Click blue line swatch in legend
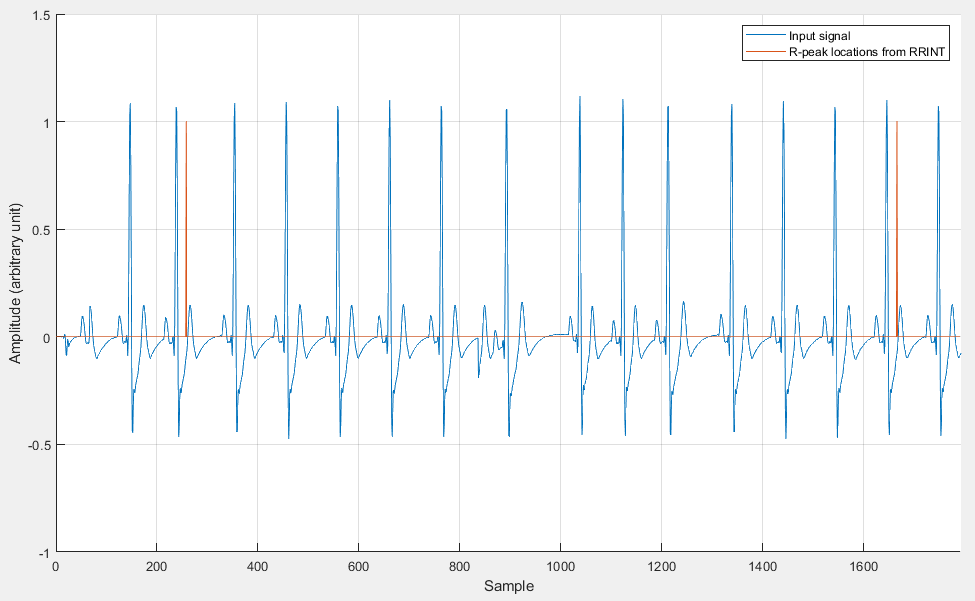Image resolution: width=975 pixels, height=601 pixels. point(764,36)
